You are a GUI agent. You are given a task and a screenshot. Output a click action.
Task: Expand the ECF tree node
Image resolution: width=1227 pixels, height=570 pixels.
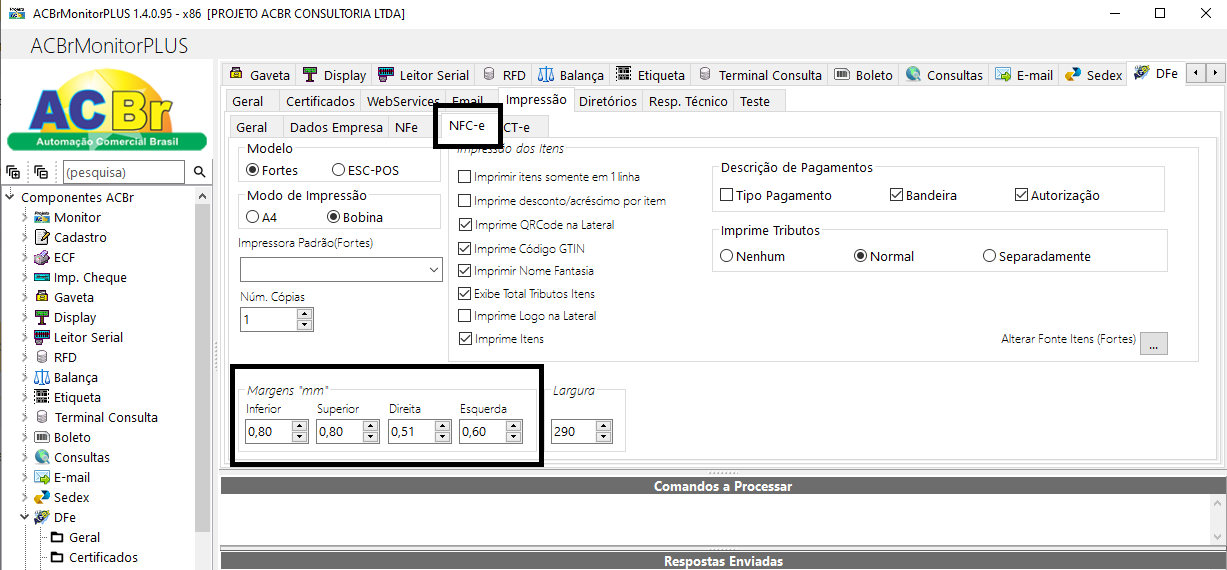pyautogui.click(x=26, y=257)
